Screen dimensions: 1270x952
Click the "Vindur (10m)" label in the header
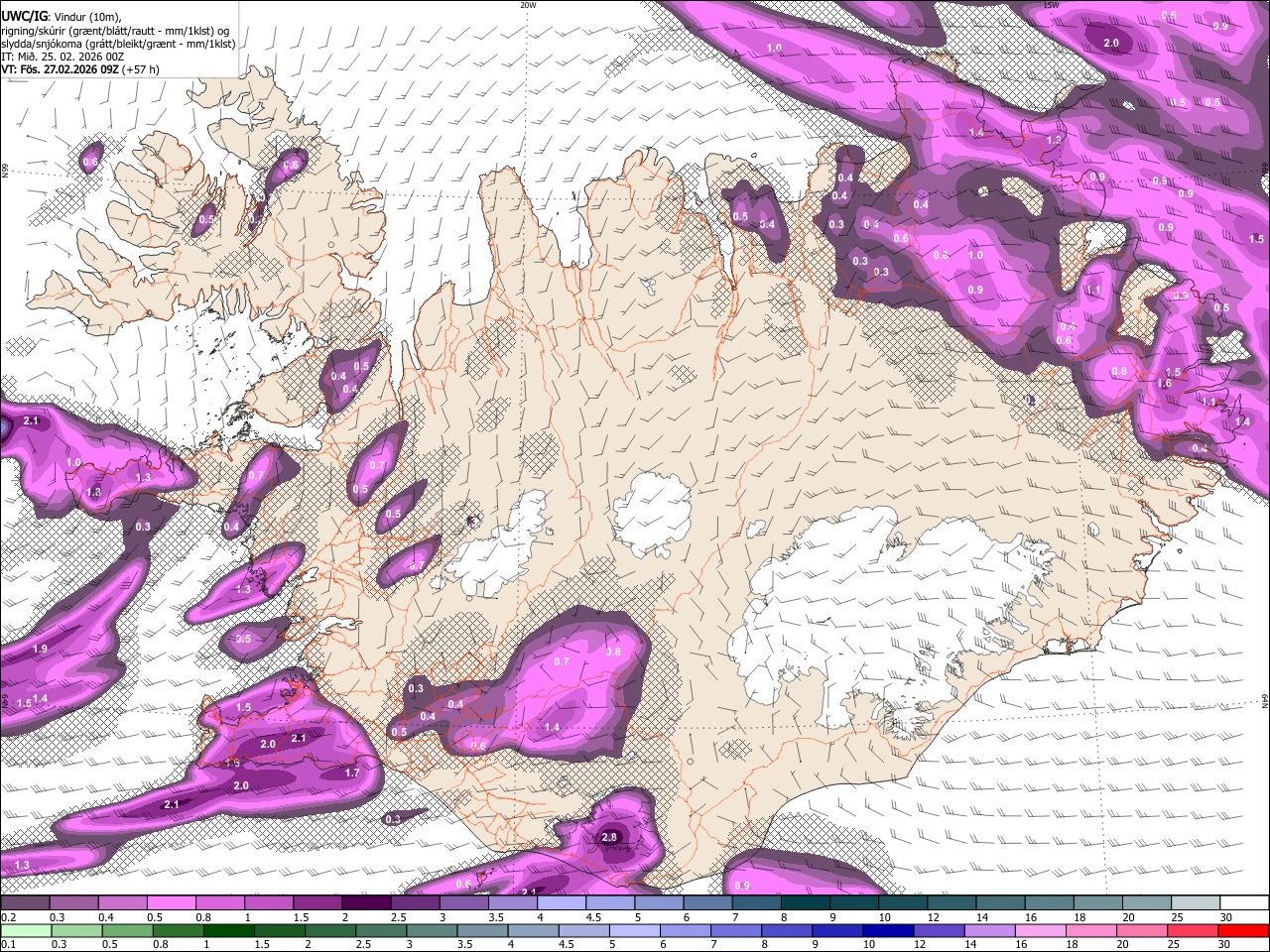[x=87, y=17]
